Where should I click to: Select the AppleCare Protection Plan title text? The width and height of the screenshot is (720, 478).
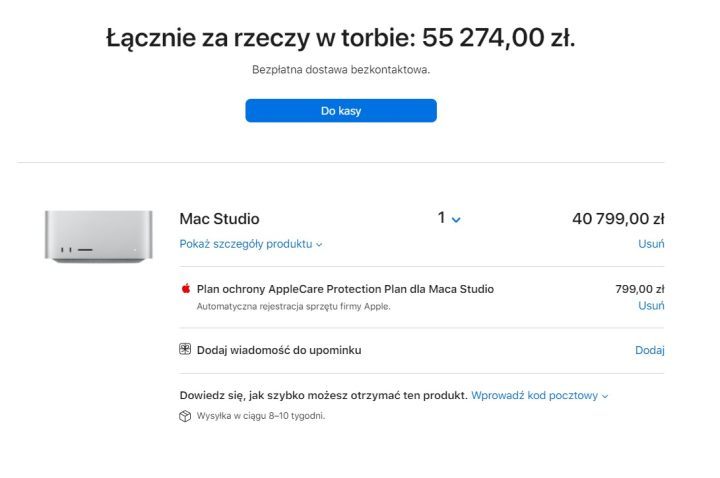coord(345,289)
